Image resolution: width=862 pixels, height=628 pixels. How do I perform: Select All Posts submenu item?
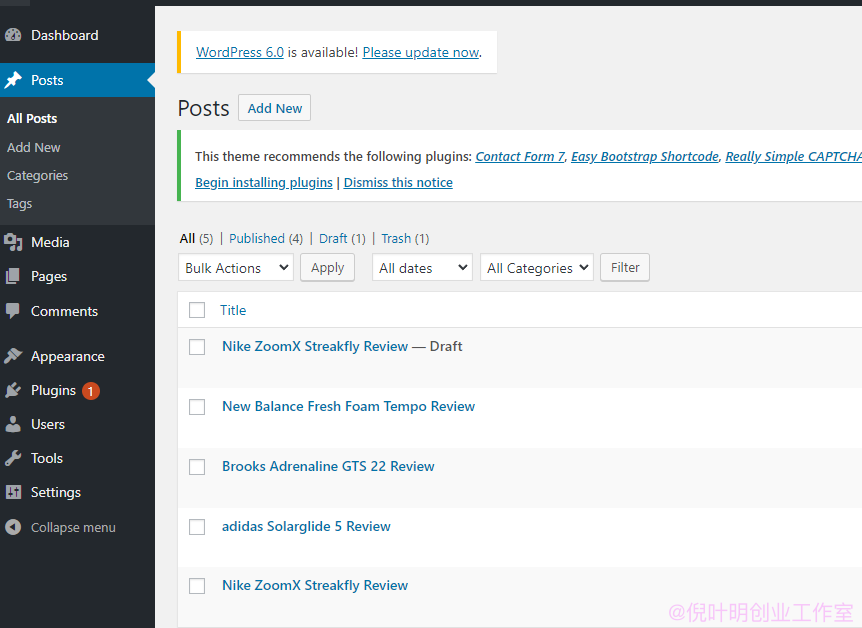pyautogui.click(x=32, y=119)
